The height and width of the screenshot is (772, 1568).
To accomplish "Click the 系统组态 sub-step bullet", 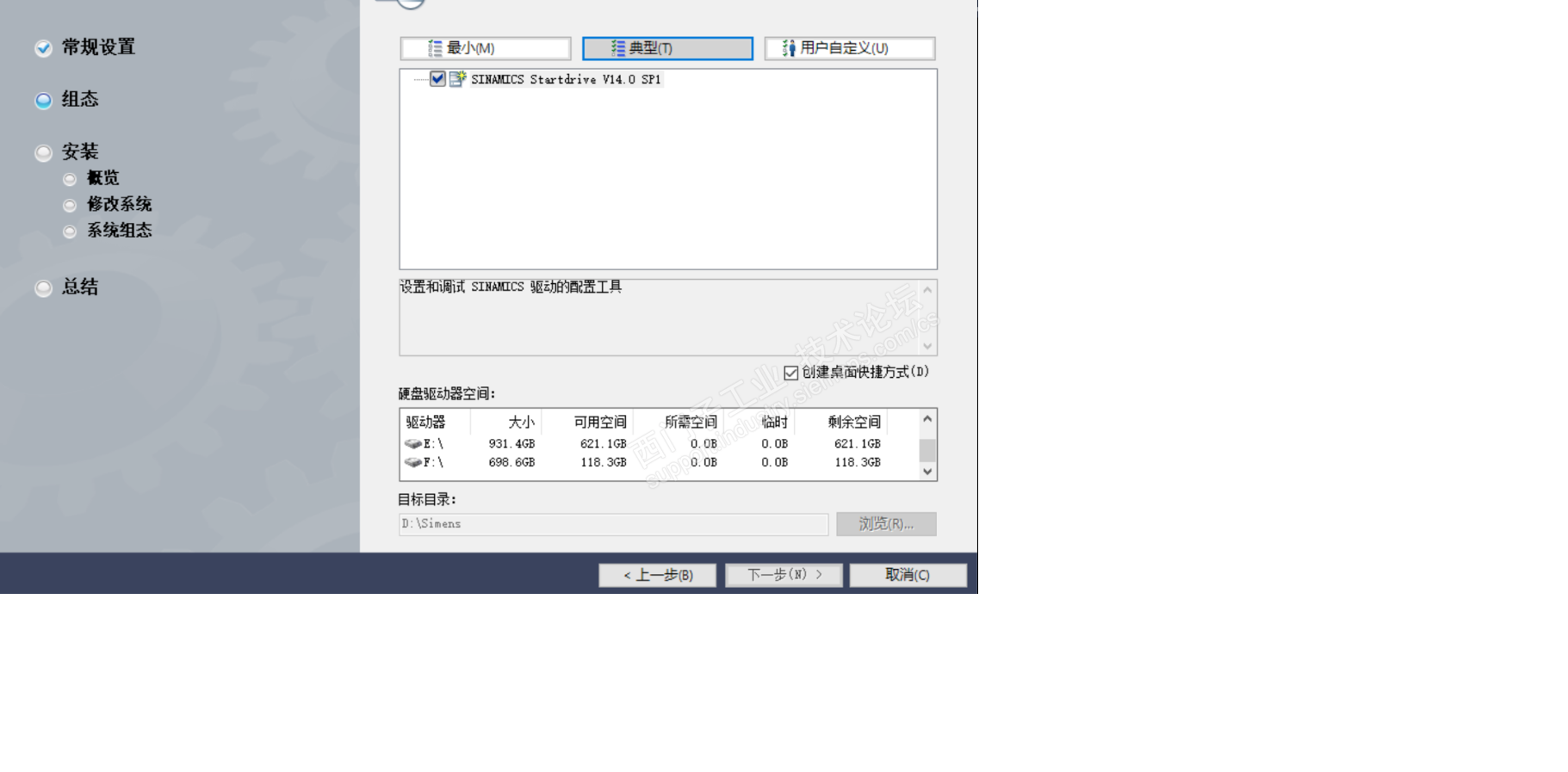I will pos(70,231).
